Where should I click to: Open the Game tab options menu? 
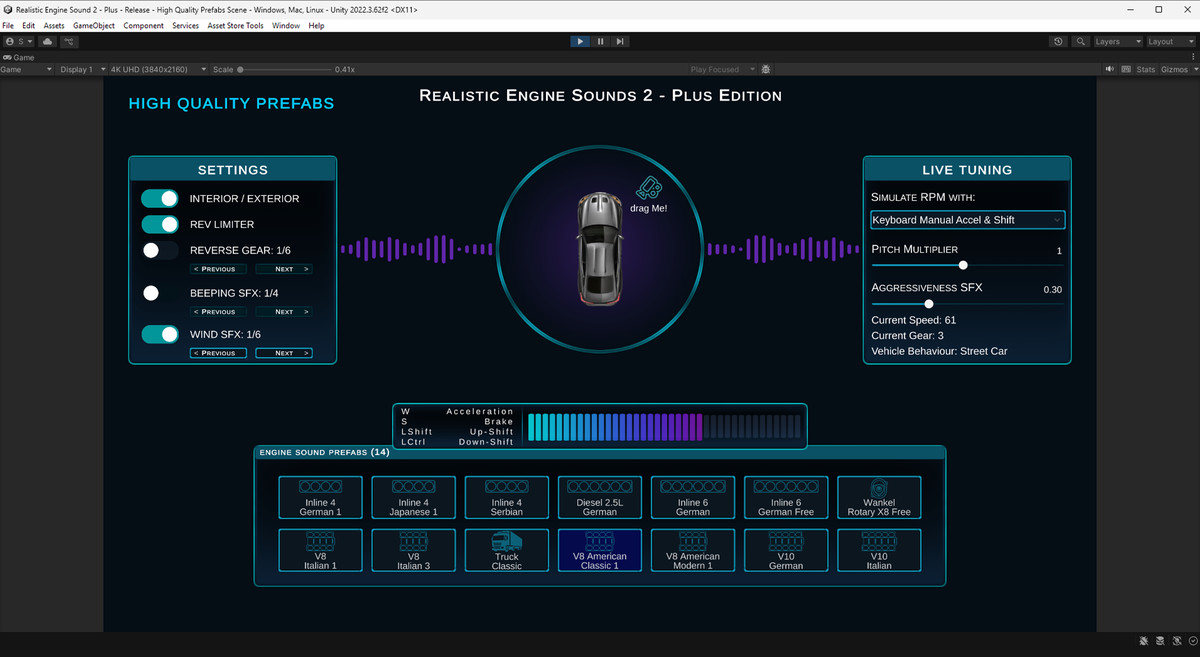(1194, 57)
